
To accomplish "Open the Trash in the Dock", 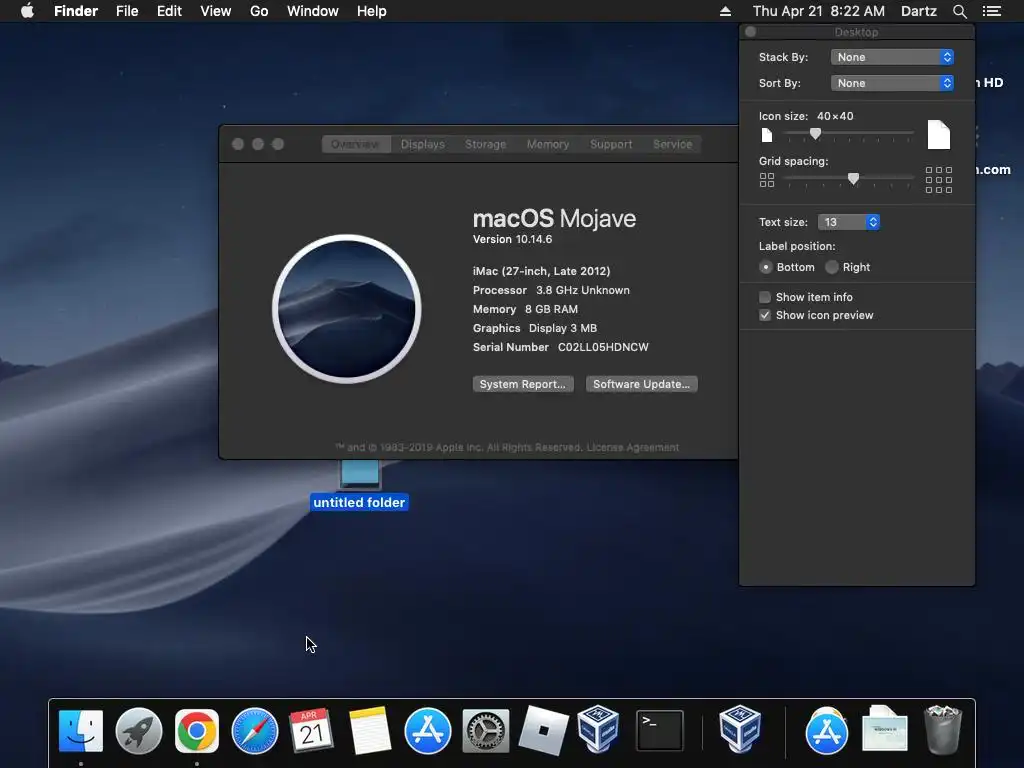I will pos(943,729).
